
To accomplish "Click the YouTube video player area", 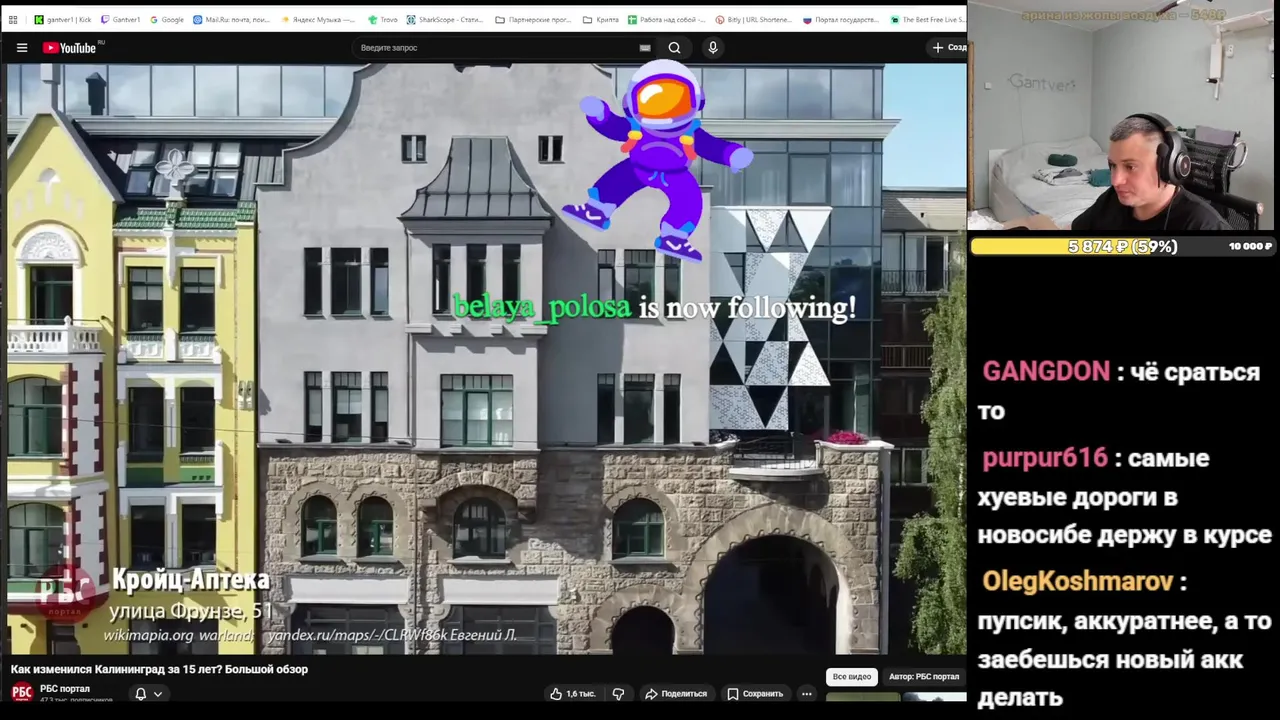I will (x=486, y=359).
